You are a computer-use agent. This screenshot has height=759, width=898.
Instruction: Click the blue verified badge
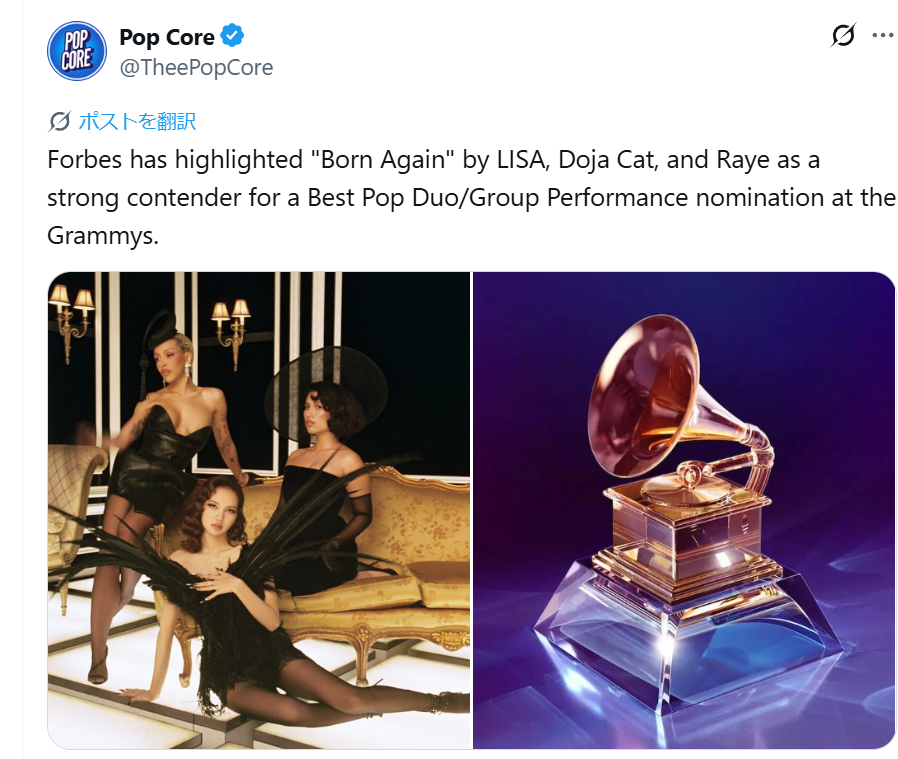(232, 36)
